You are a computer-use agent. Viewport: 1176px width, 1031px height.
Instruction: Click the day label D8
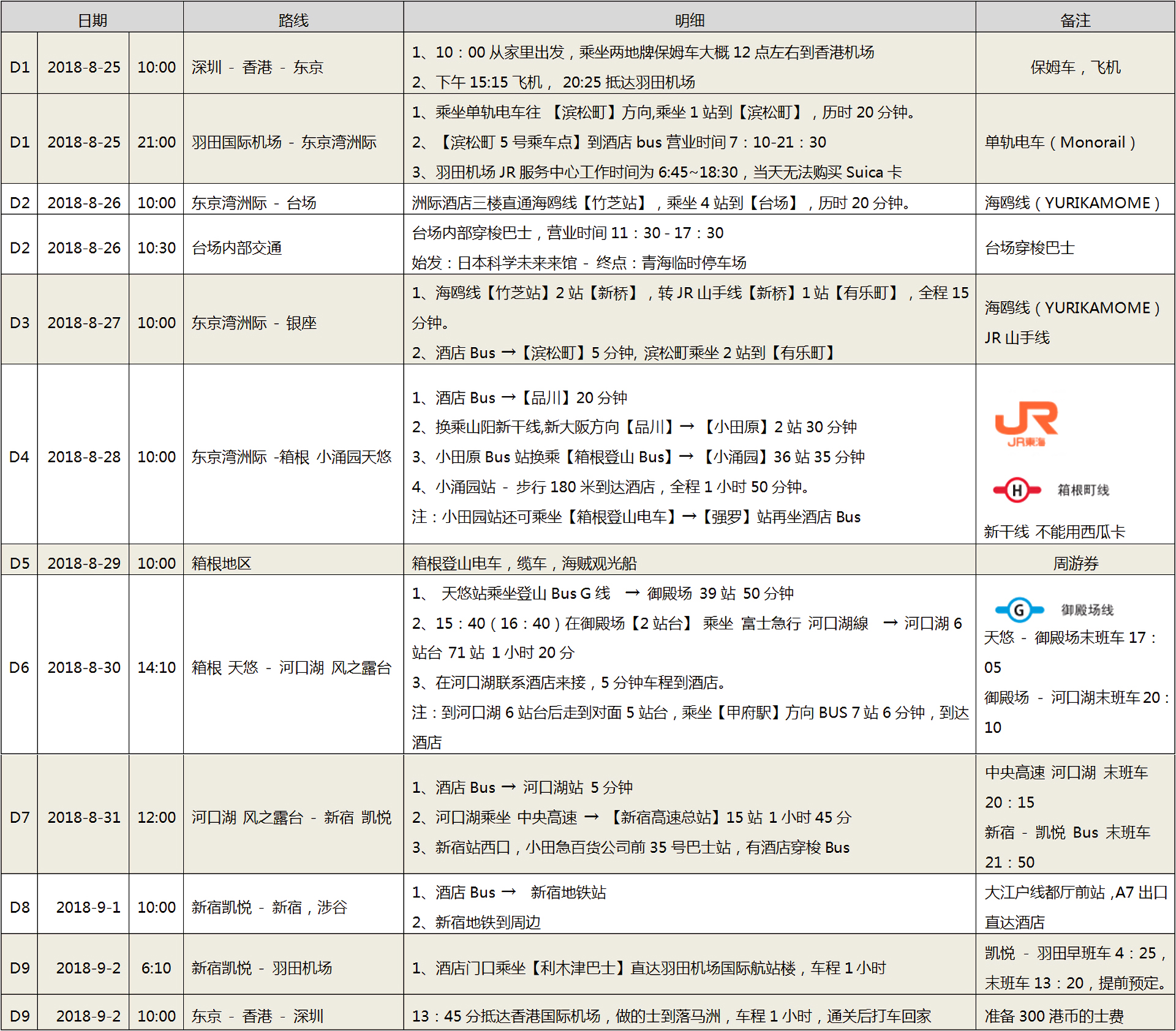pyautogui.click(x=20, y=907)
